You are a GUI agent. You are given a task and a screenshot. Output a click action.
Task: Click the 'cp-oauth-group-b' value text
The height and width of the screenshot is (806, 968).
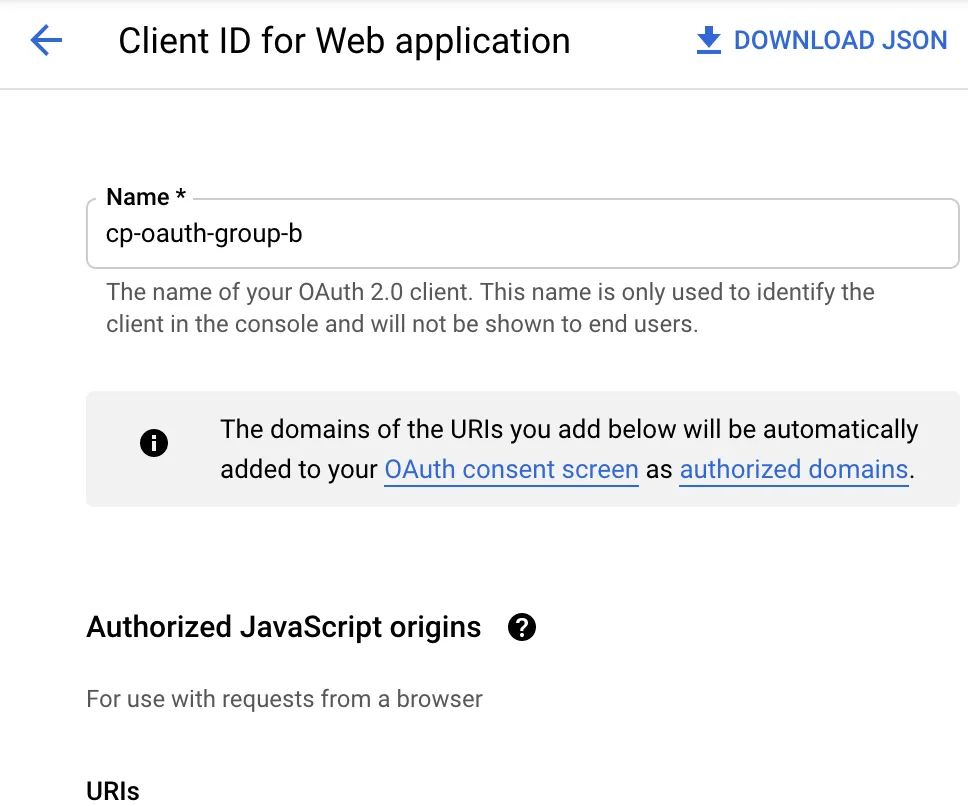[203, 234]
